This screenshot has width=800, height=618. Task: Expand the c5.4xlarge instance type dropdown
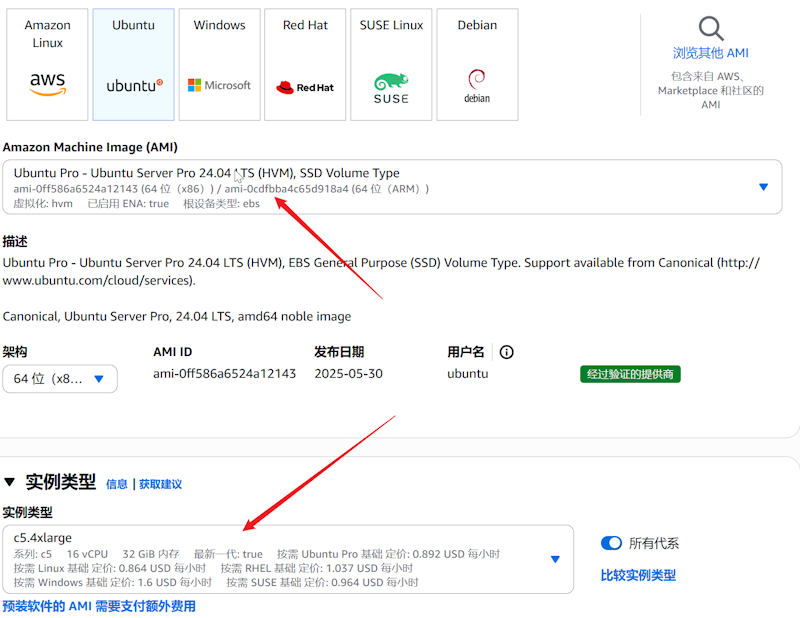point(555,559)
